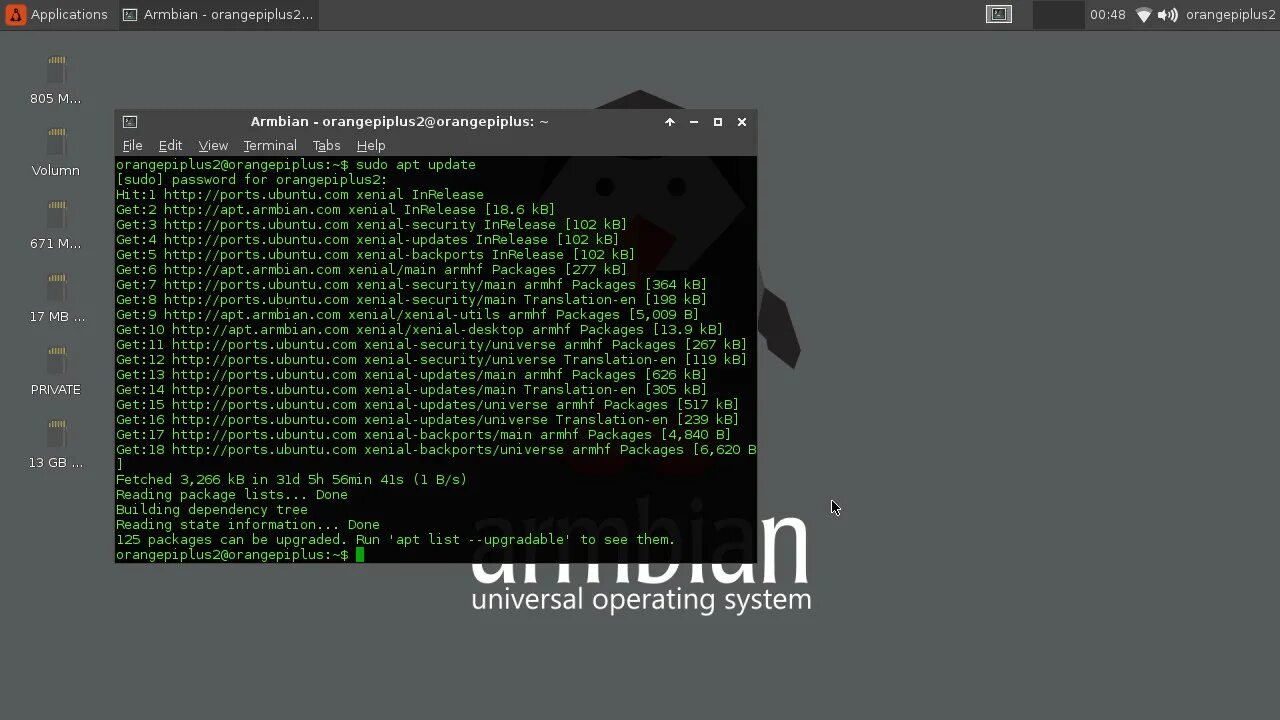The width and height of the screenshot is (1280, 720).
Task: Open the Applications menu
Action: (57, 14)
